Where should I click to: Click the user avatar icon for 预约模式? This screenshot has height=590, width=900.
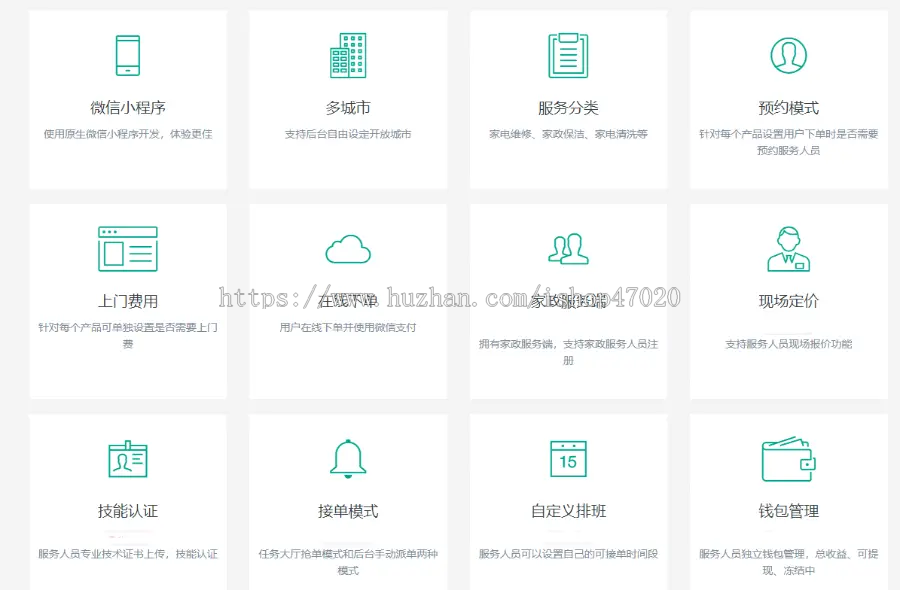click(789, 56)
